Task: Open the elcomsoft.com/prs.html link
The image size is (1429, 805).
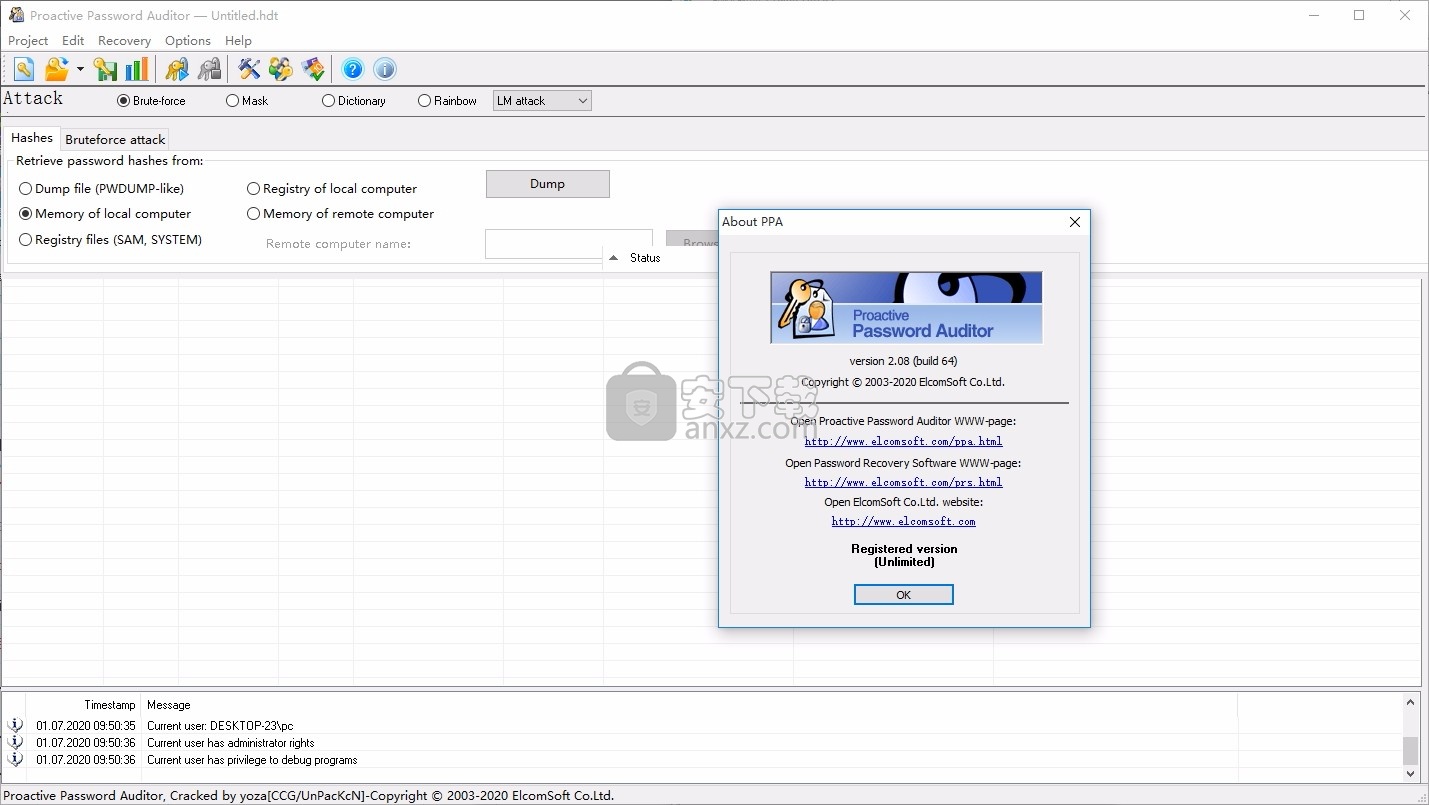Action: (x=903, y=482)
